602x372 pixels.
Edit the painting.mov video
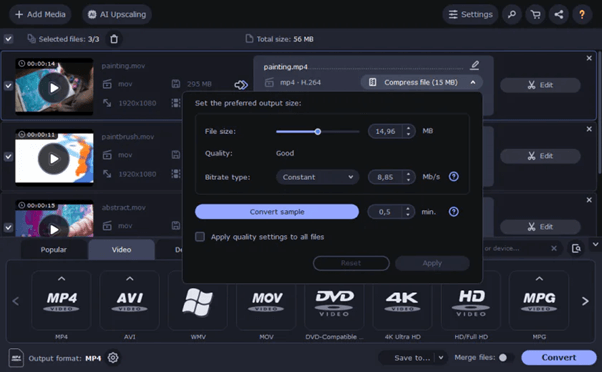(540, 85)
